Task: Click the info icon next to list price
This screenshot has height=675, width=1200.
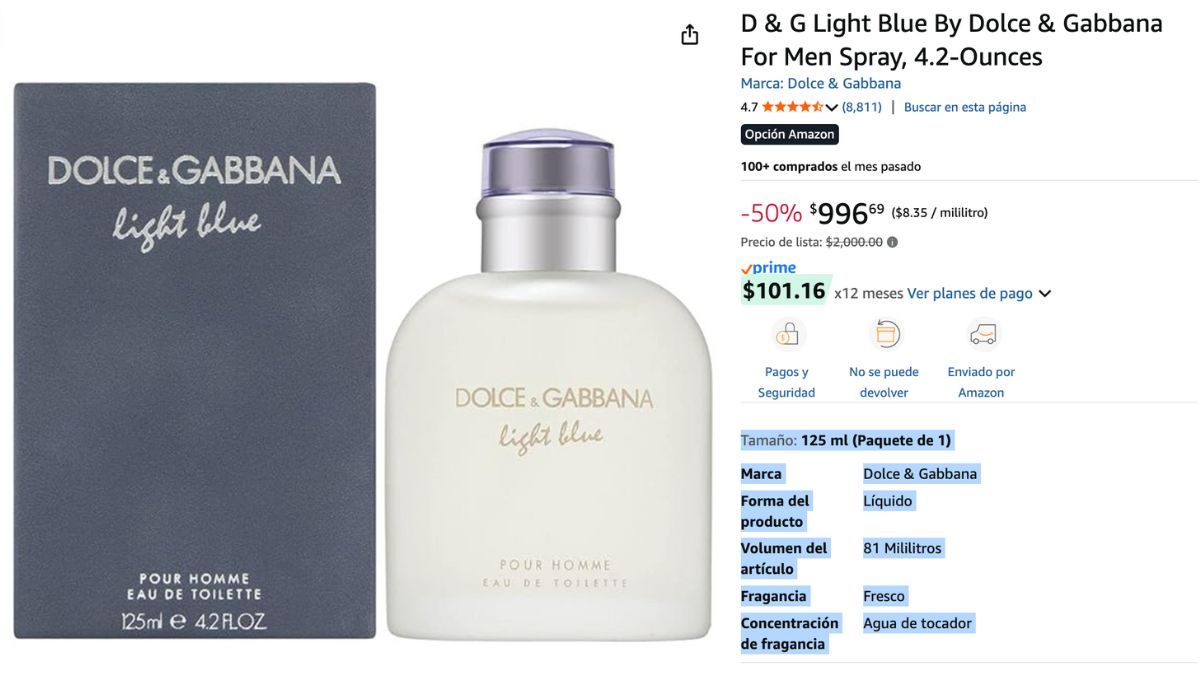Action: pyautogui.click(x=892, y=242)
